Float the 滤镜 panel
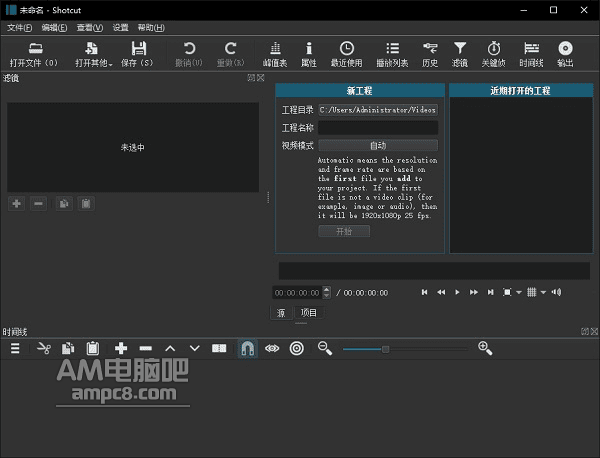 [251, 78]
